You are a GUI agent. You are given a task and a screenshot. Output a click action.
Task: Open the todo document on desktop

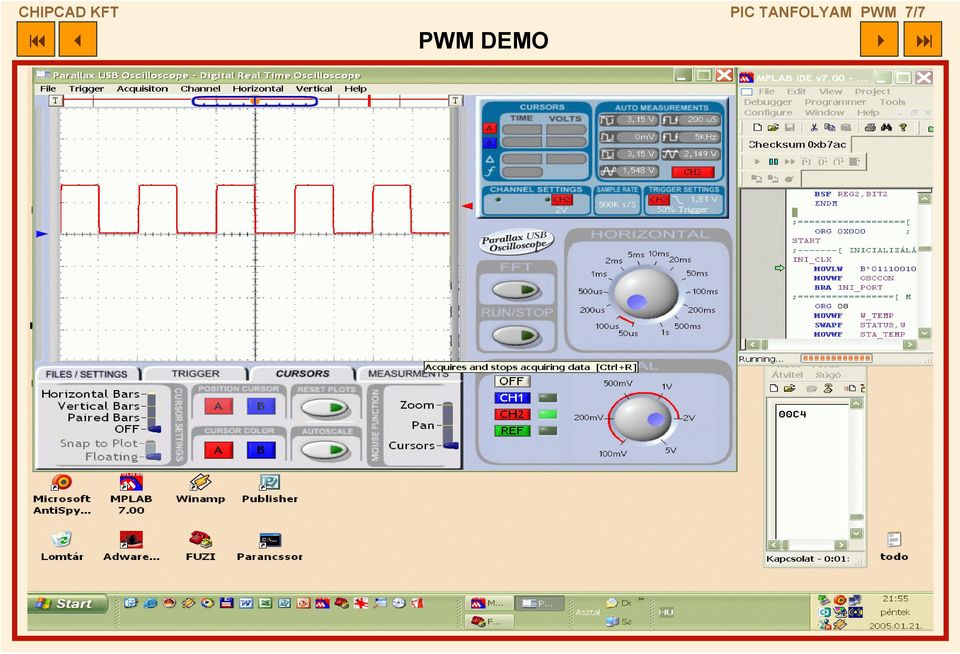point(894,546)
